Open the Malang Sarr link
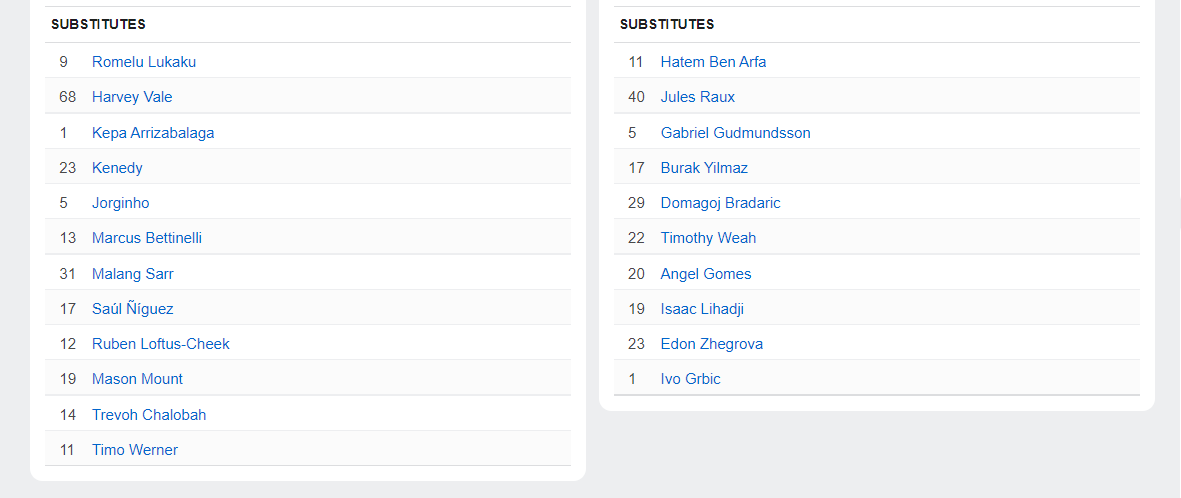Image resolution: width=1181 pixels, height=498 pixels. (133, 274)
